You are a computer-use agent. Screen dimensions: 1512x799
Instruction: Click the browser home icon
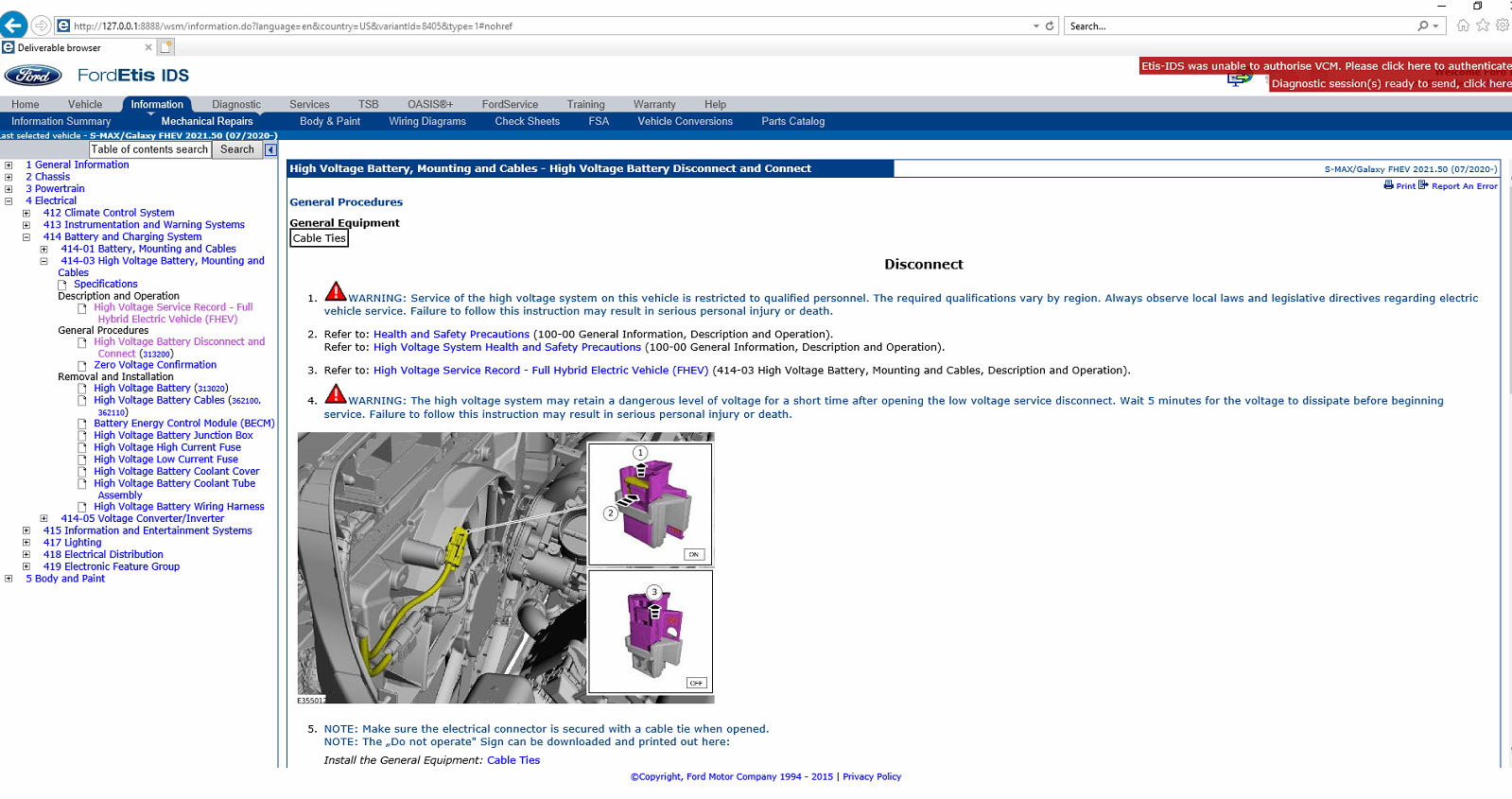coord(1463,26)
